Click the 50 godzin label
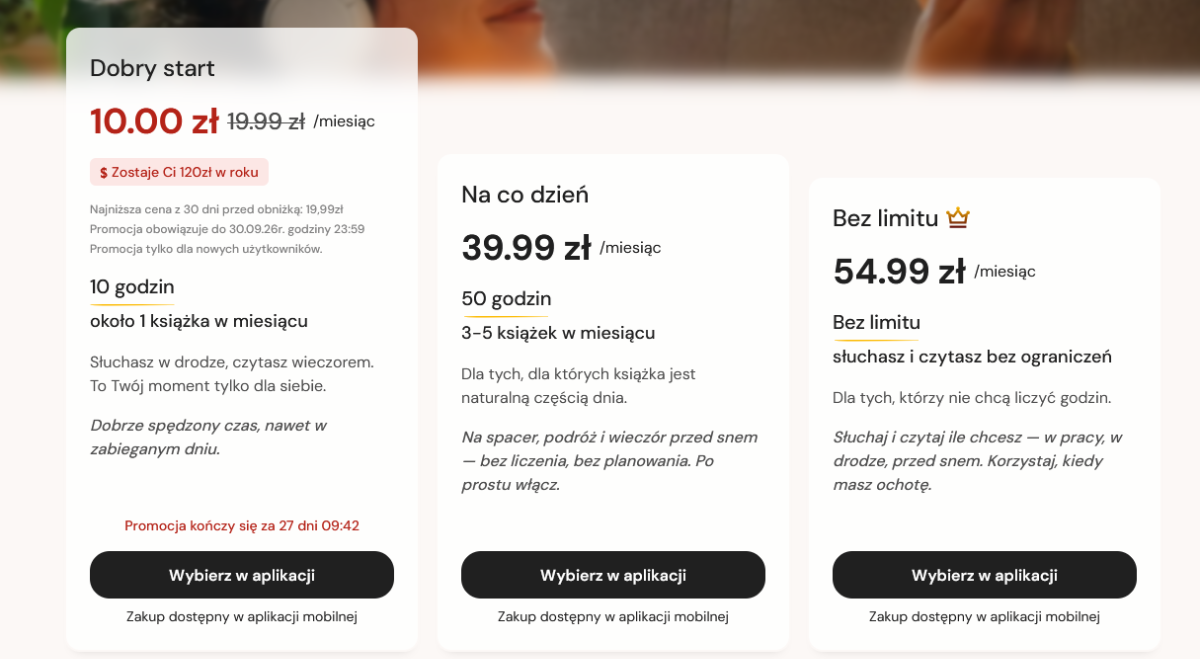This screenshot has width=1200, height=659. 506,299
